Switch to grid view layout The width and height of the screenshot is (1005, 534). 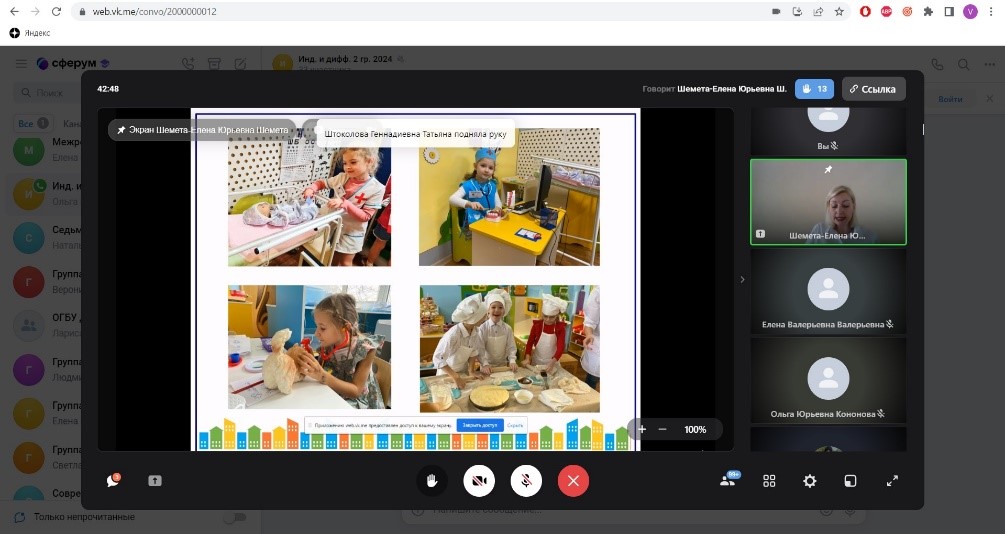pos(769,481)
